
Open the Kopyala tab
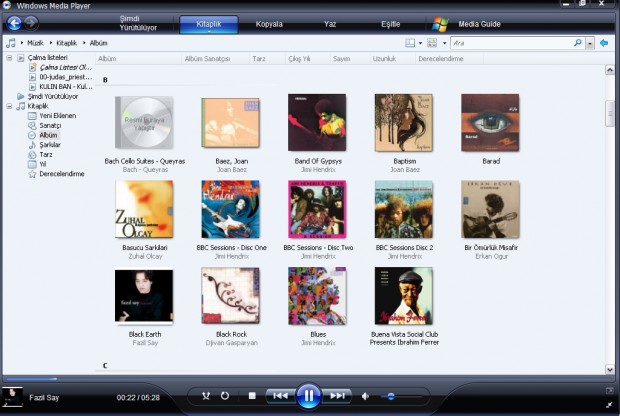[x=269, y=24]
